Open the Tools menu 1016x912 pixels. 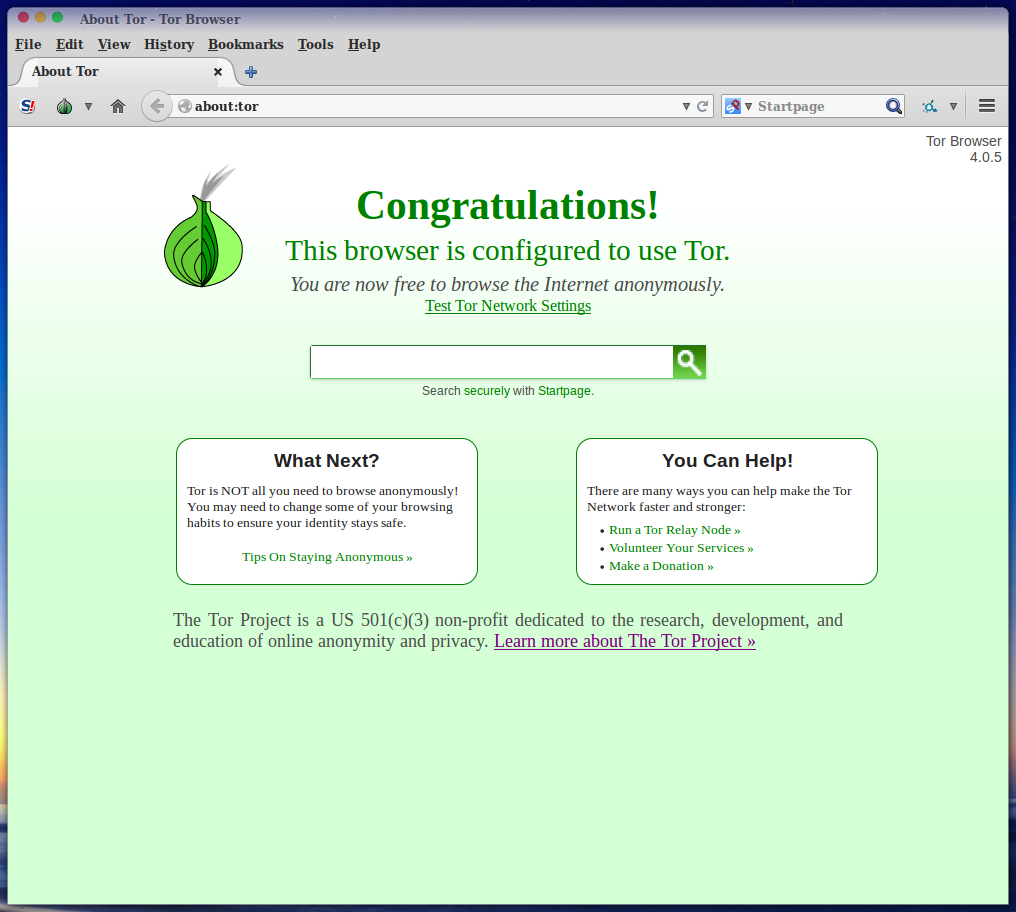pyautogui.click(x=316, y=44)
